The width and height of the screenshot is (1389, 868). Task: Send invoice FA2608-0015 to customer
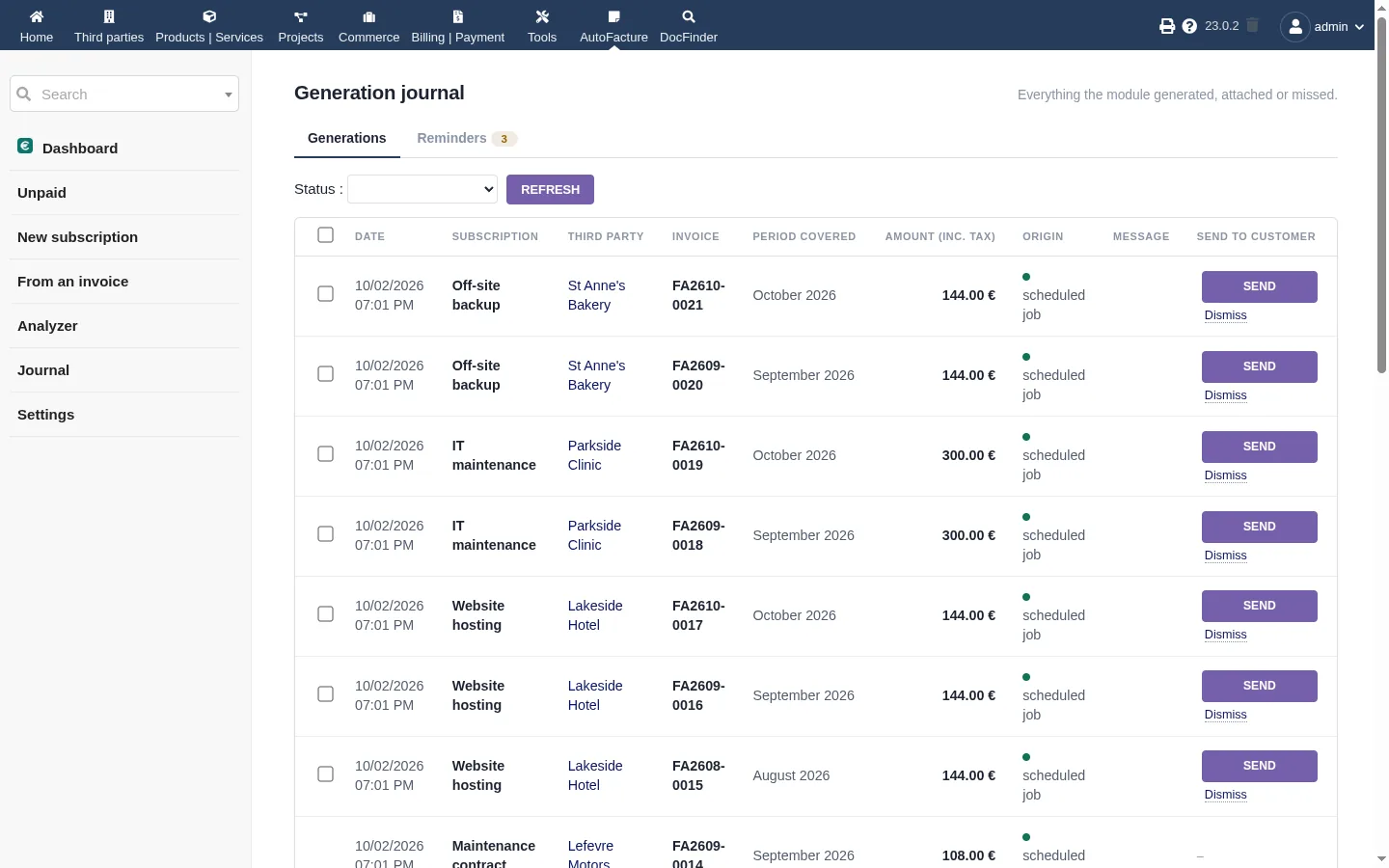pos(1260,766)
